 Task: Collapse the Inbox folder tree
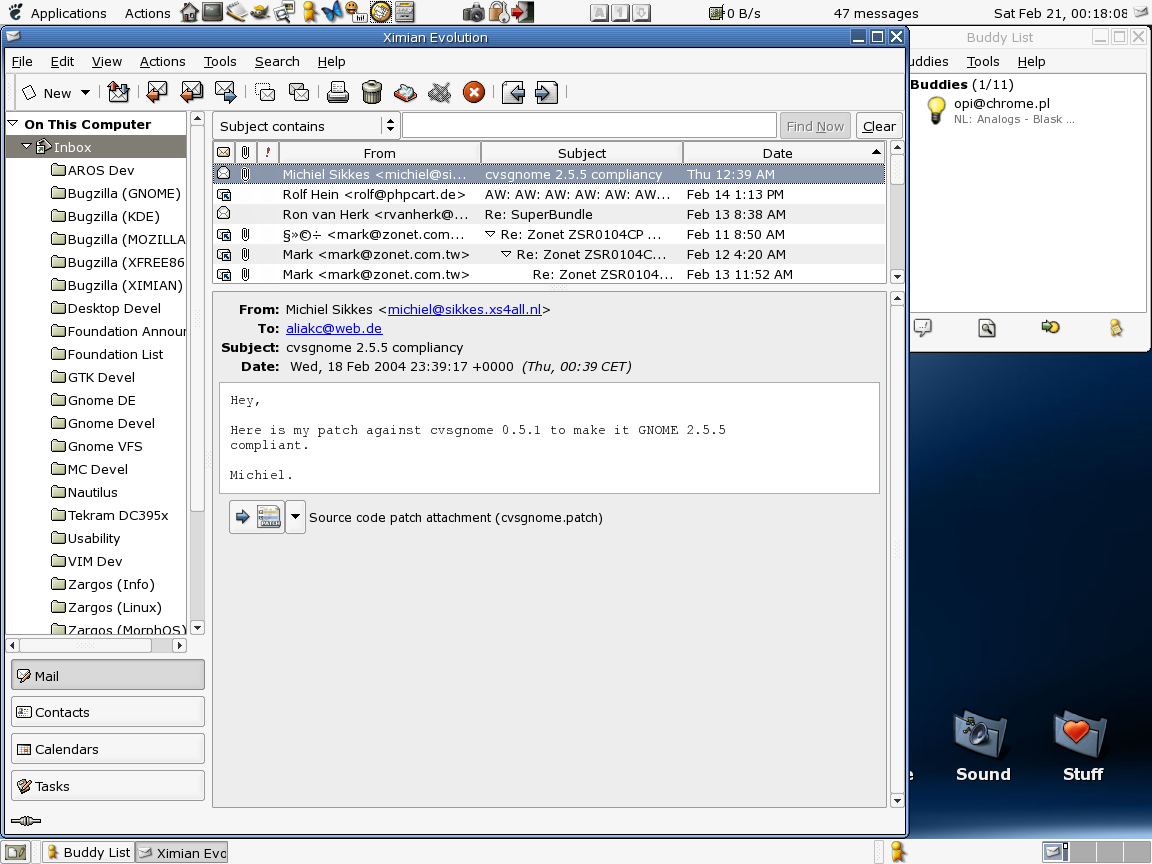(27, 147)
